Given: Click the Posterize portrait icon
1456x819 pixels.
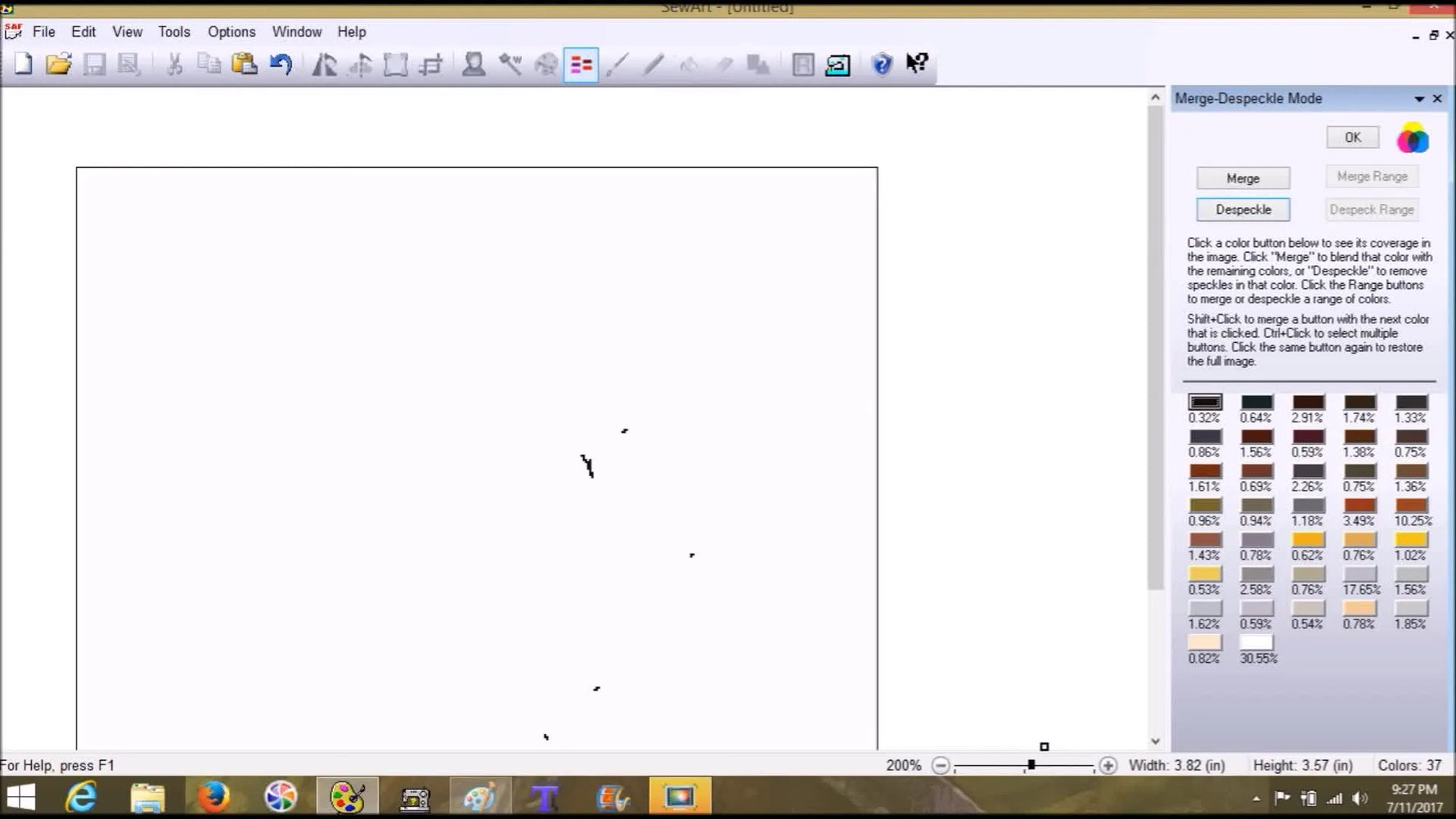Looking at the screenshot, I should point(474,64).
